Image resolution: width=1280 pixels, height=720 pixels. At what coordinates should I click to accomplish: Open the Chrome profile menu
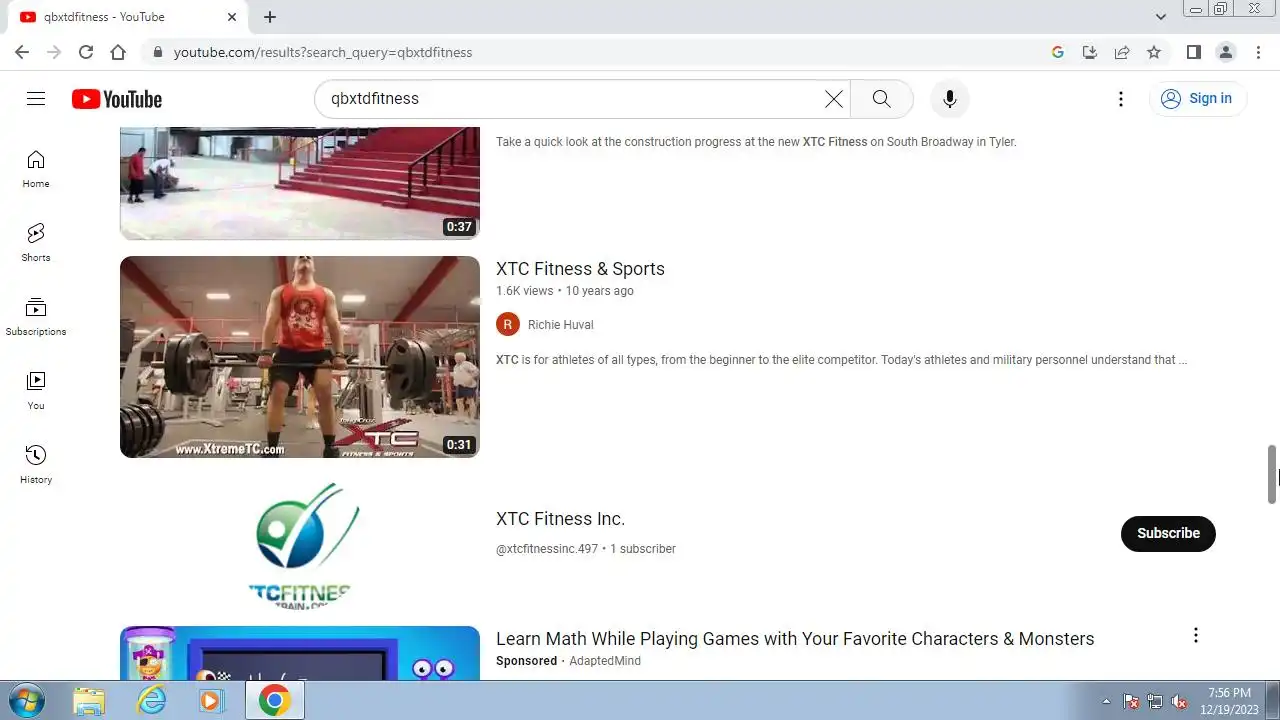tap(1226, 52)
